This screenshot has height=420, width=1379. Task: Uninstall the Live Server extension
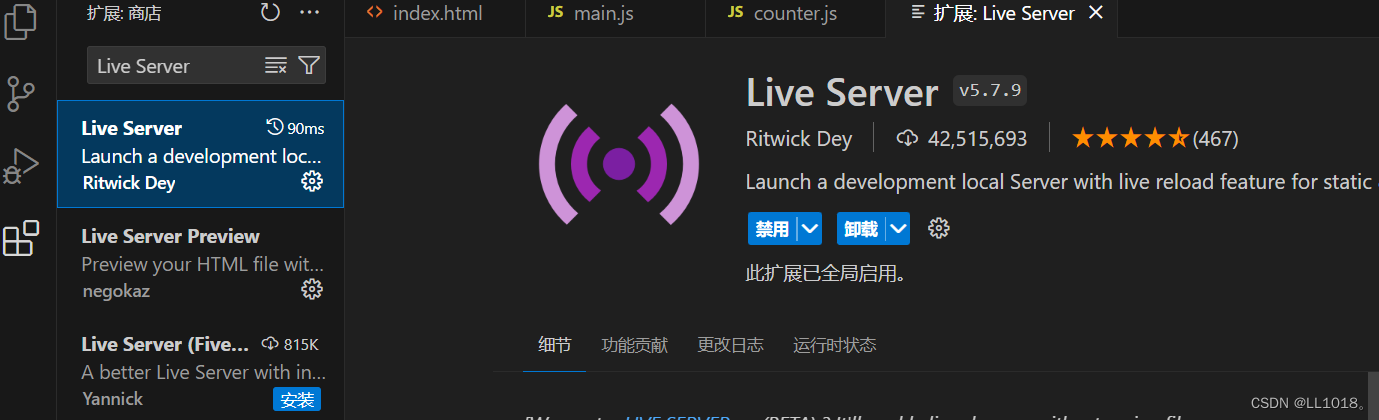point(861,229)
